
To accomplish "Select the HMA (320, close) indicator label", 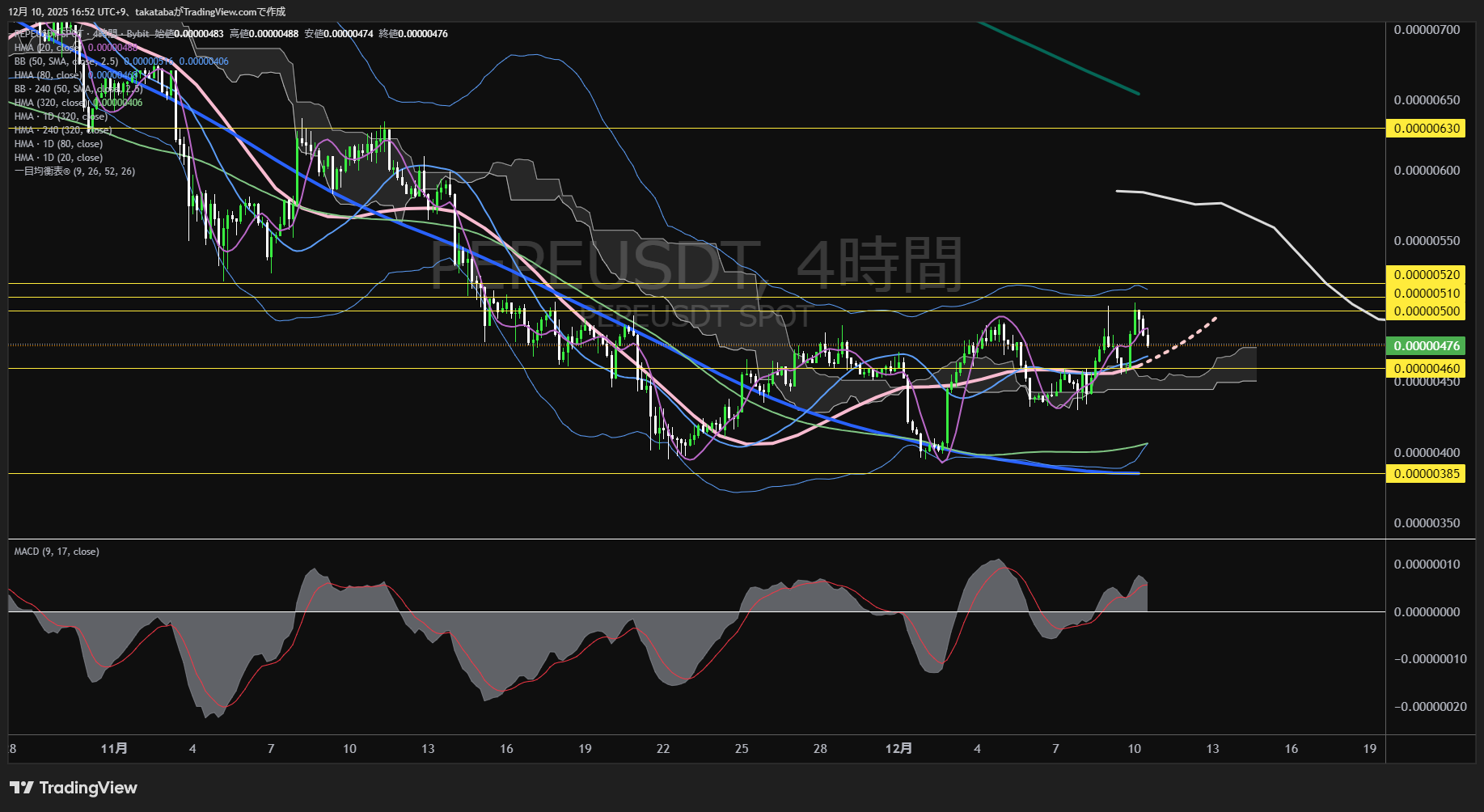I will pos(50,103).
